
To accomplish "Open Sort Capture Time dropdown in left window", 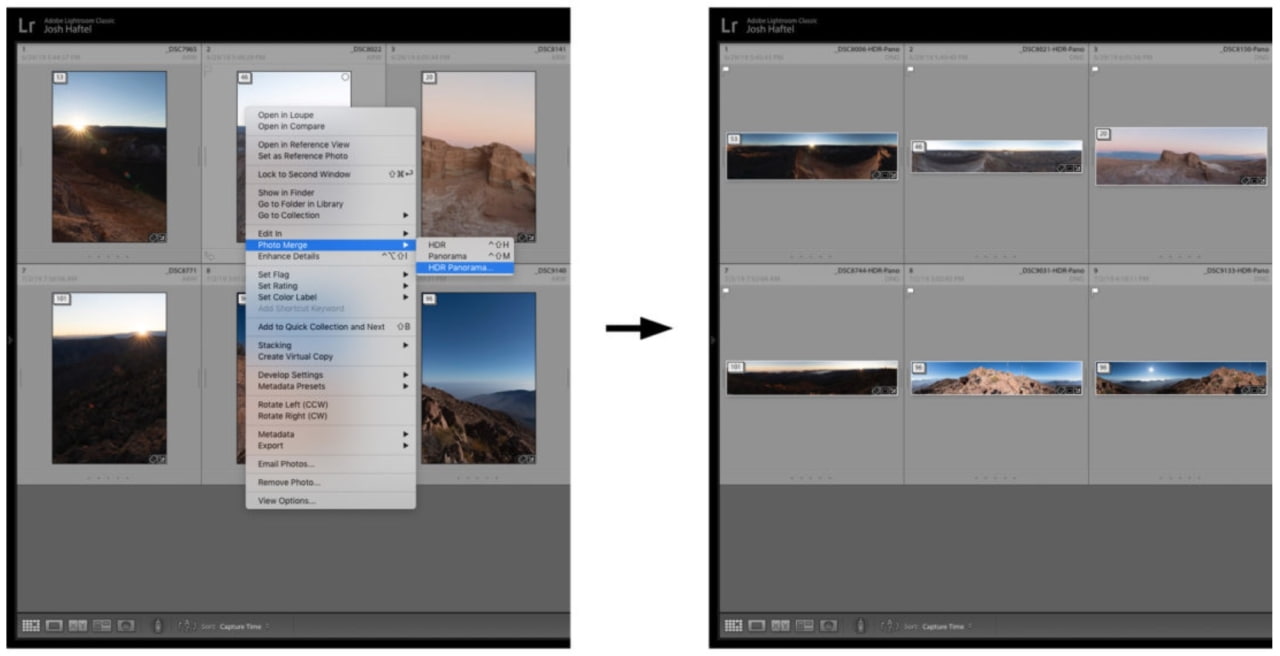I will pos(244,627).
